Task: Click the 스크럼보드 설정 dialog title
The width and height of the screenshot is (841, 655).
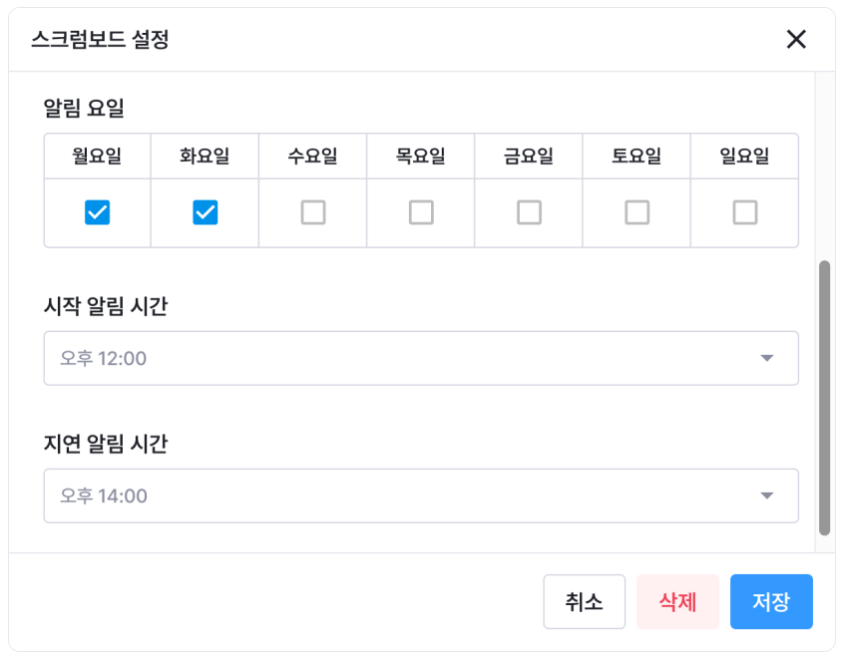Action: [100, 40]
